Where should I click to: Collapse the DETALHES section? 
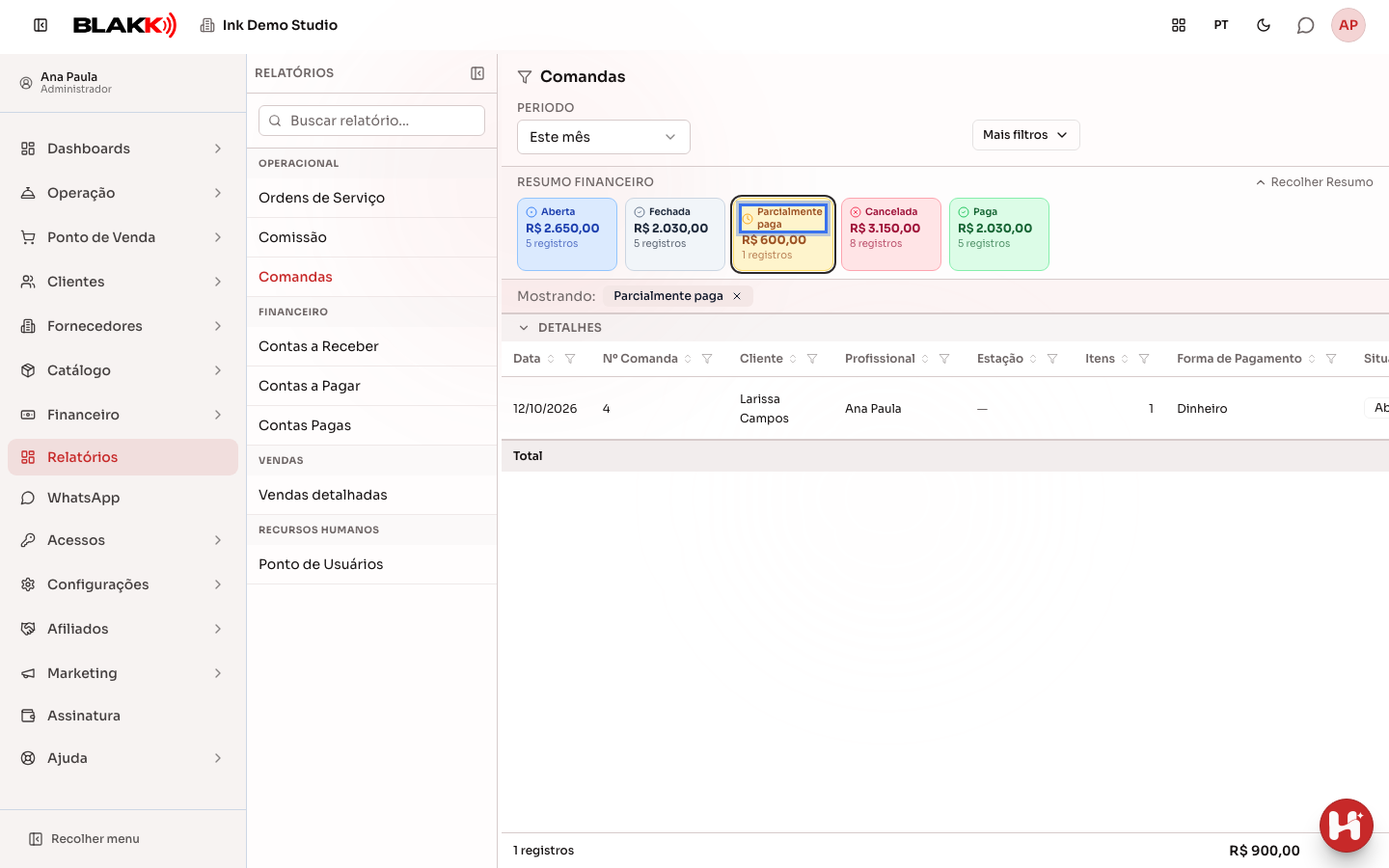click(559, 328)
